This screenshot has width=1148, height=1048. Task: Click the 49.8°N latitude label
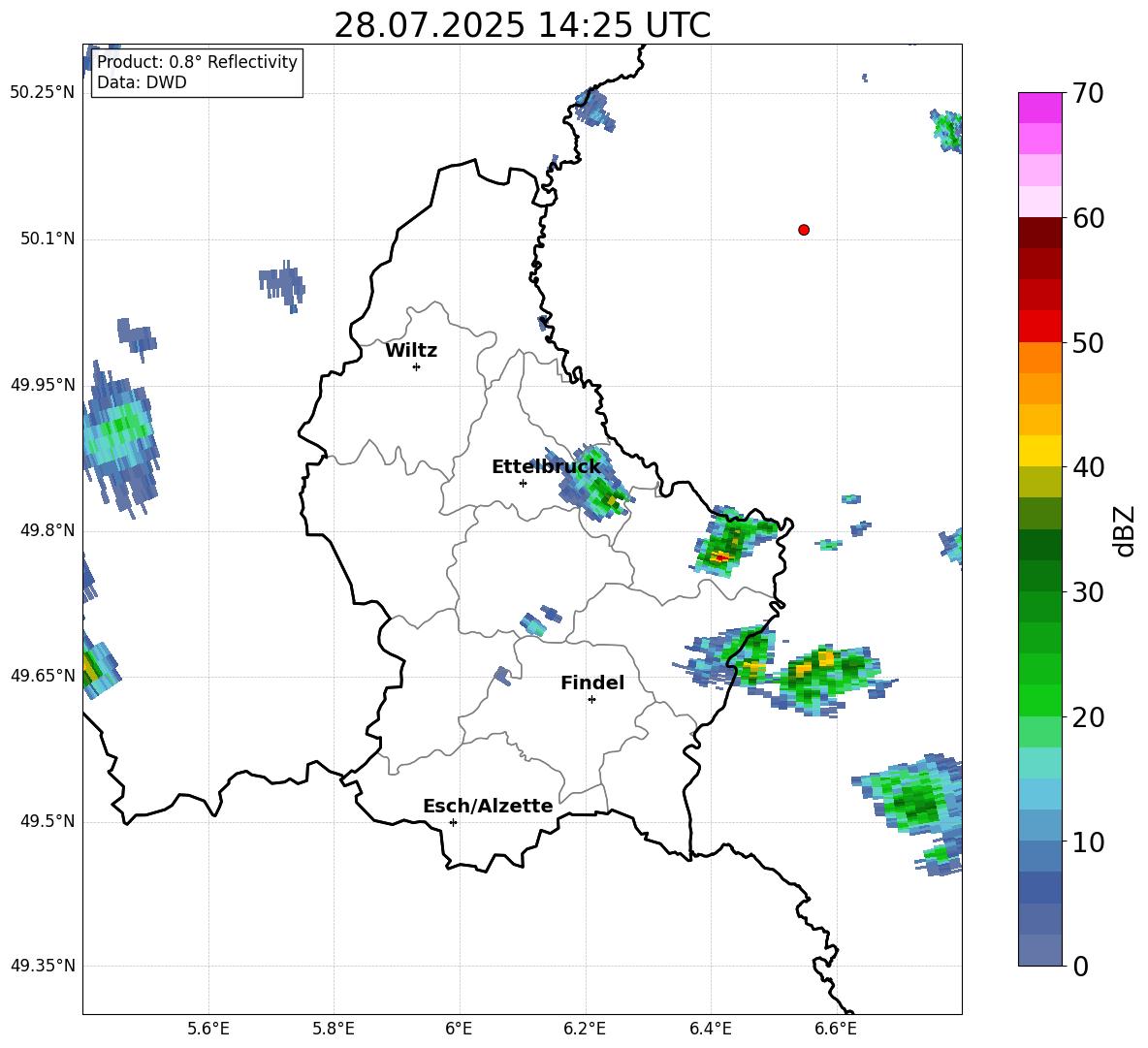[48, 530]
